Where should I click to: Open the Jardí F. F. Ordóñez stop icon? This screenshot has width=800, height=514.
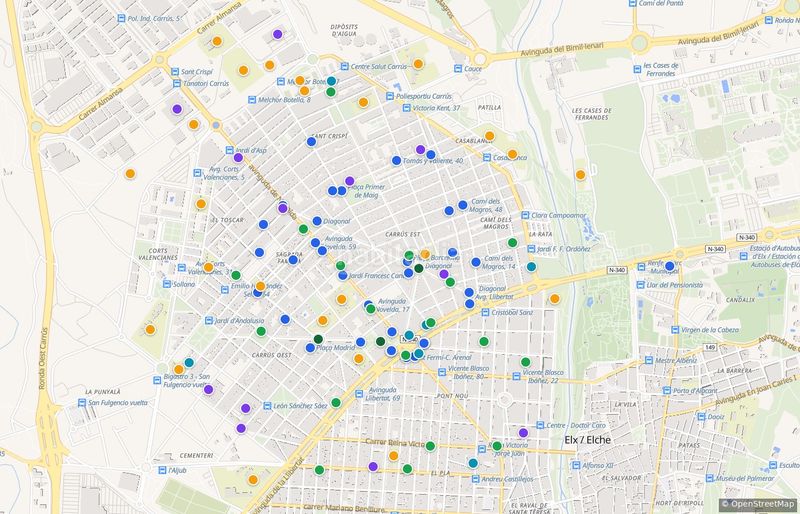coord(531,249)
